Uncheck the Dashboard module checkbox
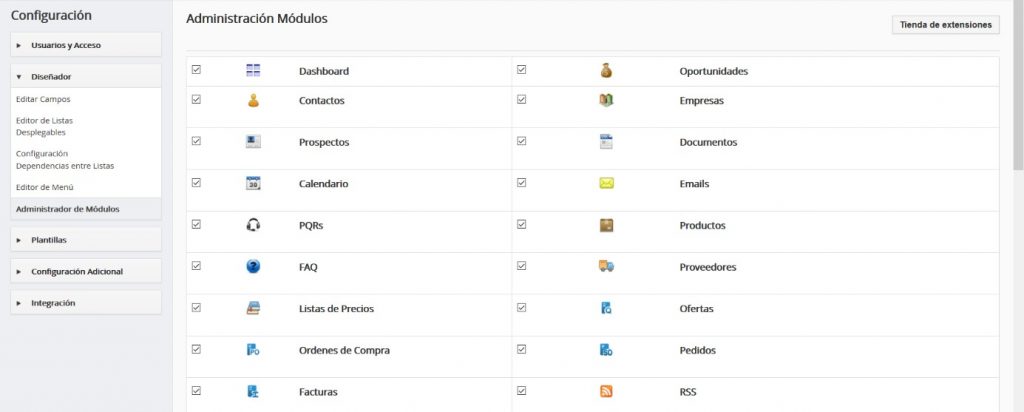Screen dimensions: 1024x412 pos(196,70)
